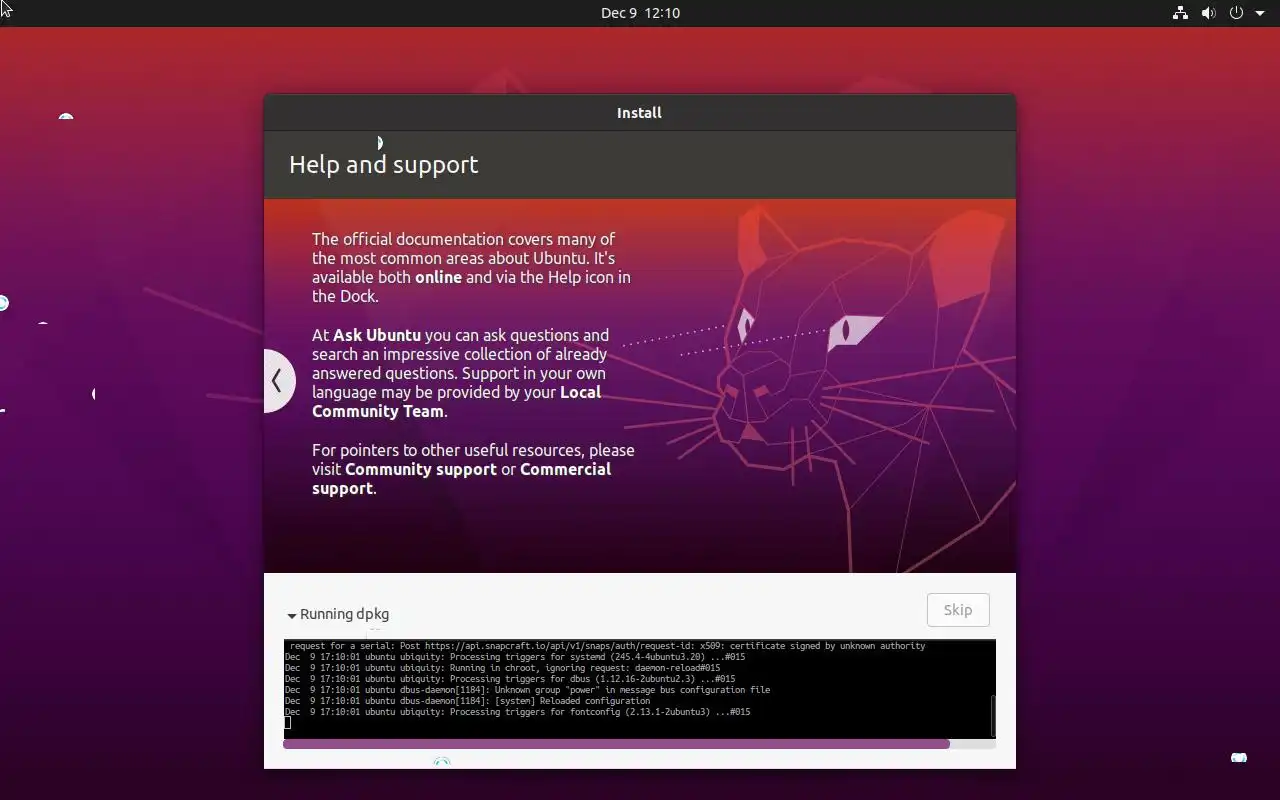Screen dimensions: 1280x800
Task: Click the installation progress bar
Action: coord(639,744)
